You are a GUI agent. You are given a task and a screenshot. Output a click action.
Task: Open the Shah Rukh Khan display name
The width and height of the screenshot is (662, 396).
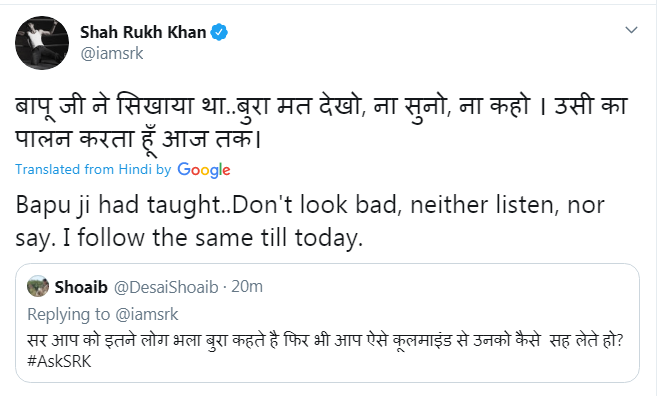(x=143, y=32)
